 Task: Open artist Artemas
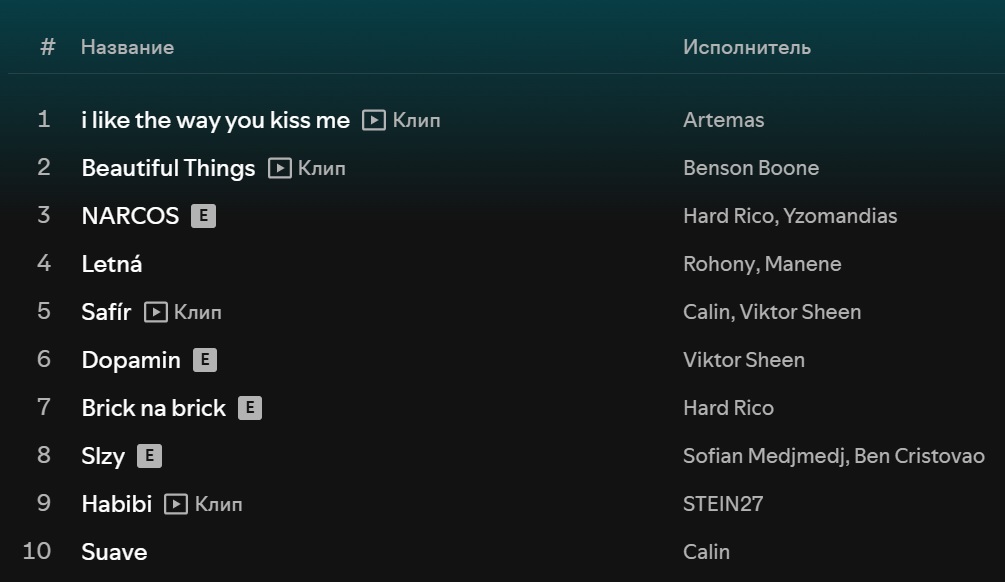pyautogui.click(x=724, y=120)
